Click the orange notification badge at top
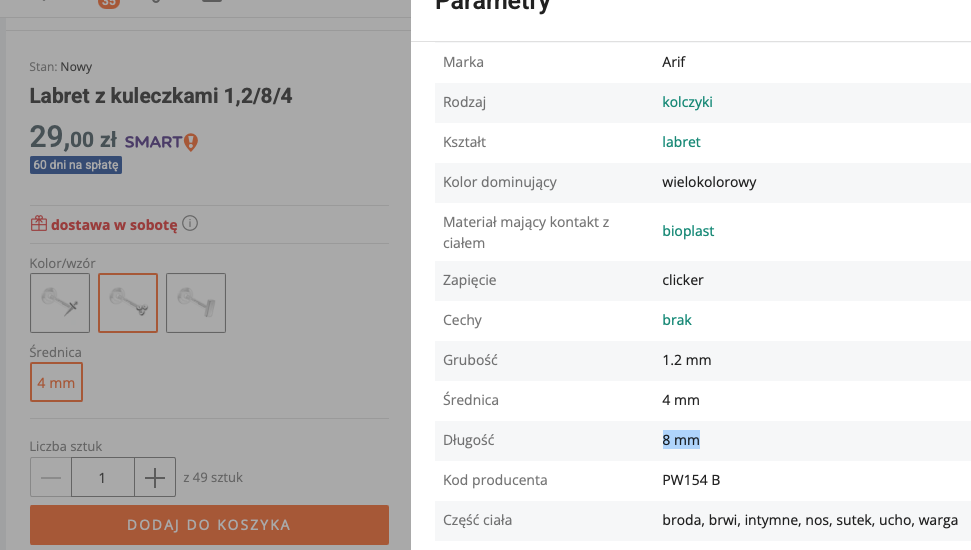The width and height of the screenshot is (971, 550). [x=108, y=3]
